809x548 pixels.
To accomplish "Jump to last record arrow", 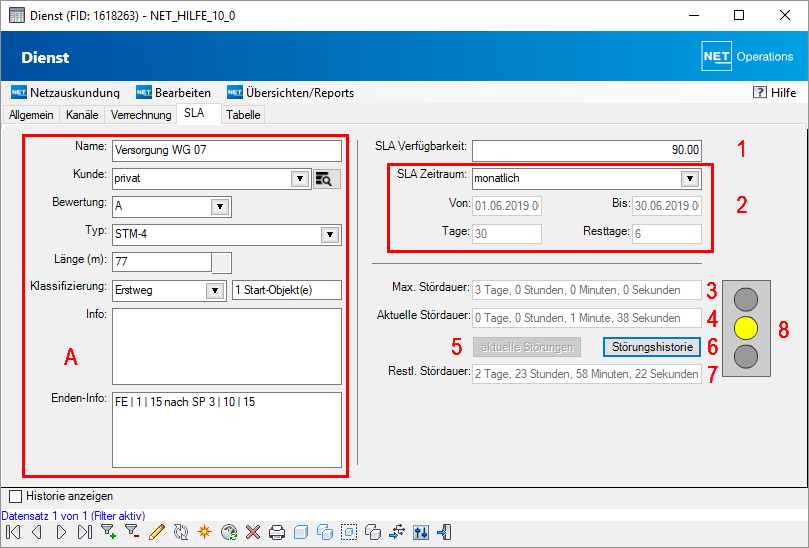I will coord(85,532).
